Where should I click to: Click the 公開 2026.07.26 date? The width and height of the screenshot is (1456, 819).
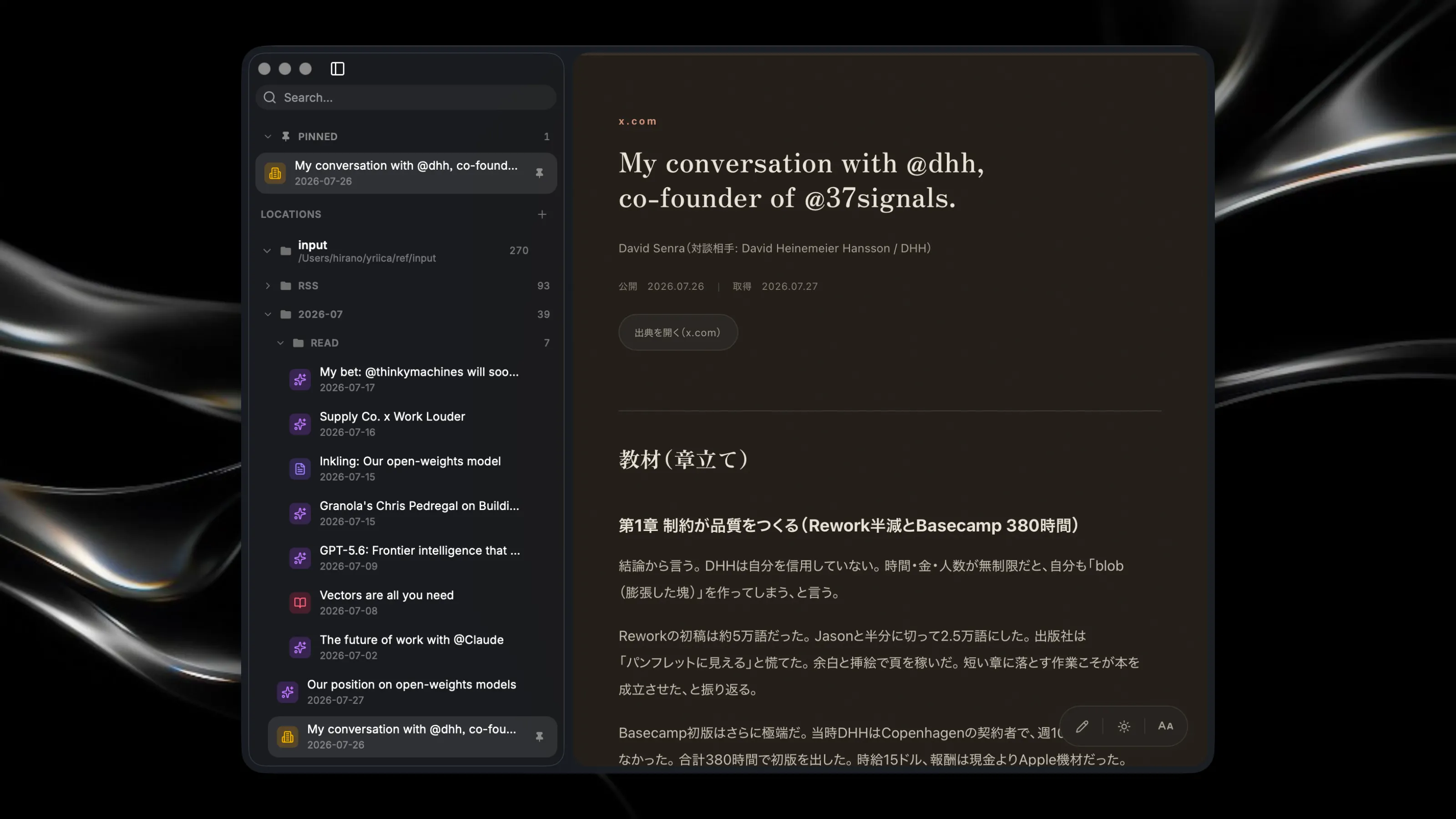661,286
